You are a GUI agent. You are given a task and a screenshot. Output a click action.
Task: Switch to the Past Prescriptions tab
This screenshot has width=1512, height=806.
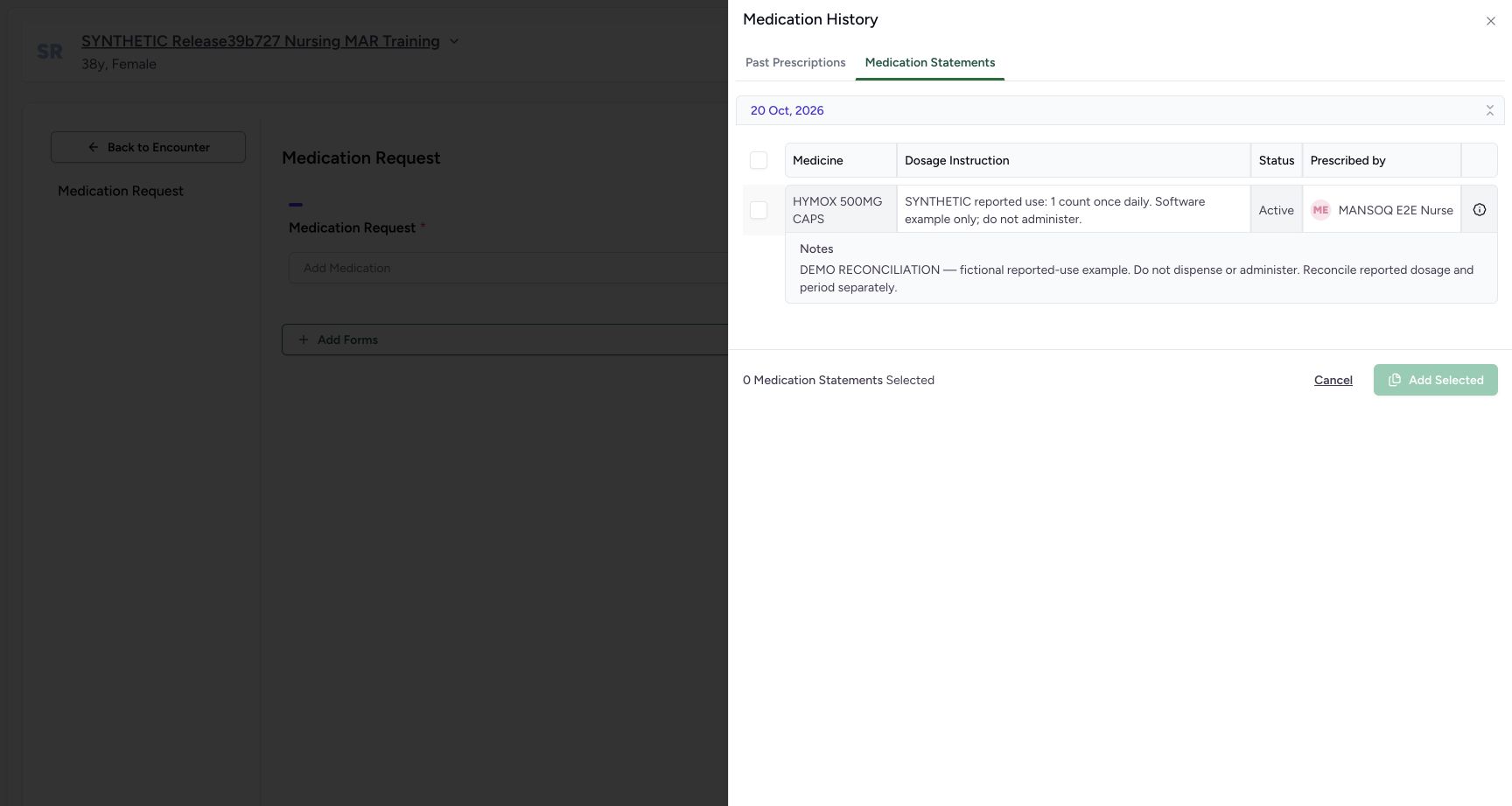(x=795, y=62)
